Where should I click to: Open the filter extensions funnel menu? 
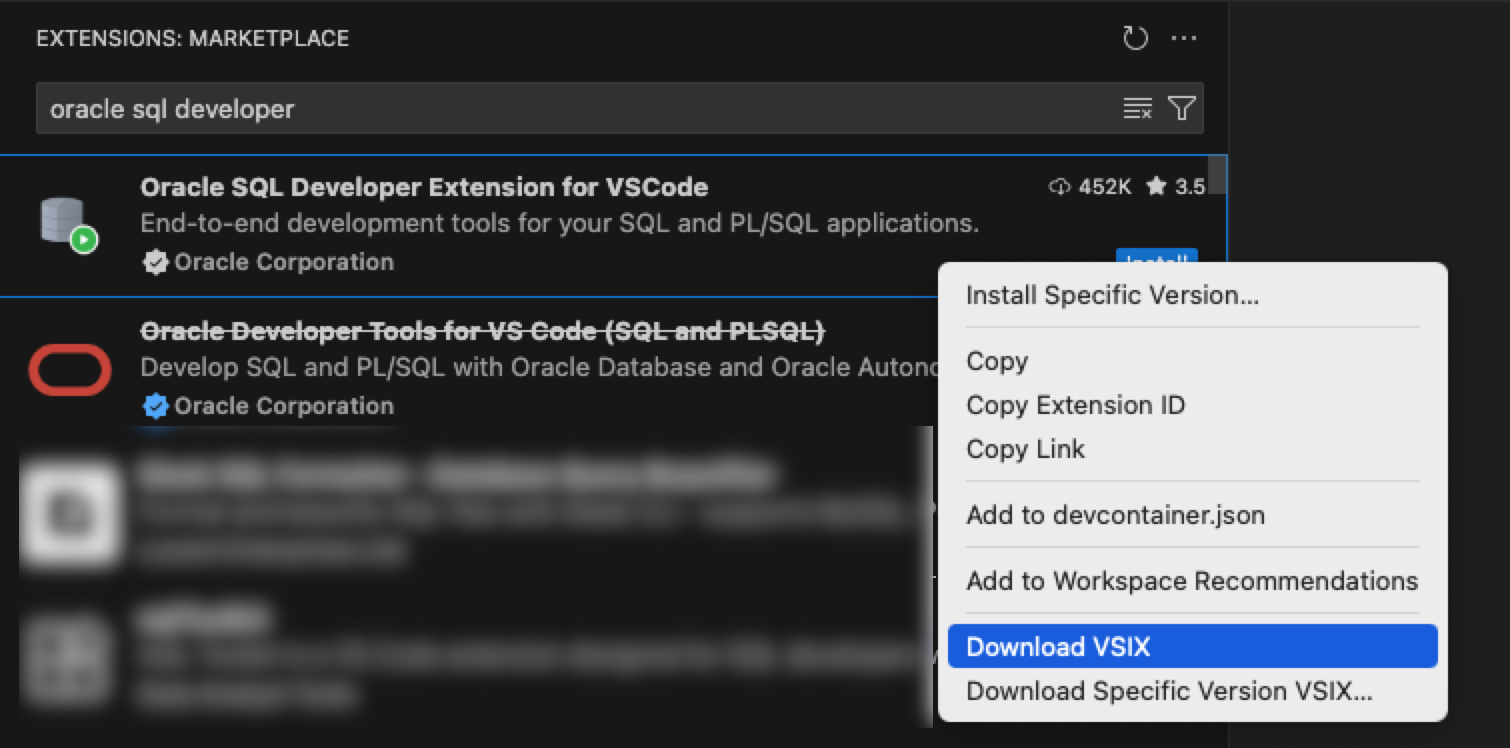tap(1182, 108)
